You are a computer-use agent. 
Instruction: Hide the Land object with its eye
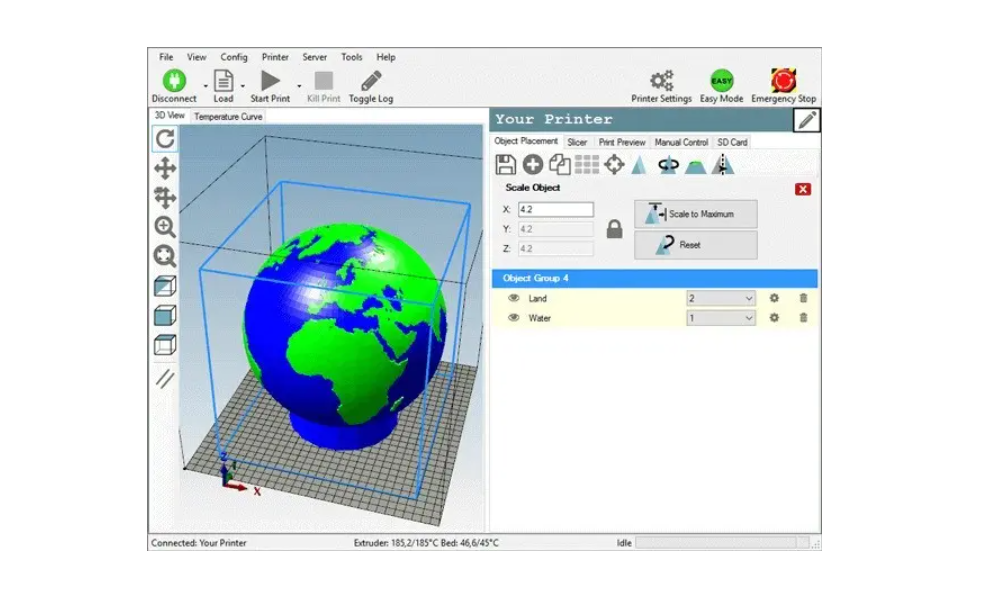coord(514,298)
